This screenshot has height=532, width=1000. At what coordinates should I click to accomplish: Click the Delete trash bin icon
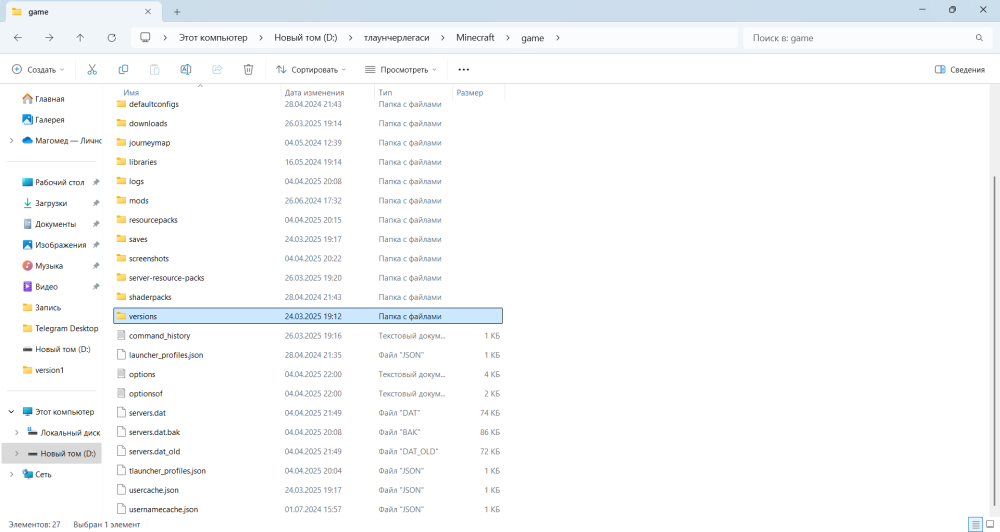(248, 70)
